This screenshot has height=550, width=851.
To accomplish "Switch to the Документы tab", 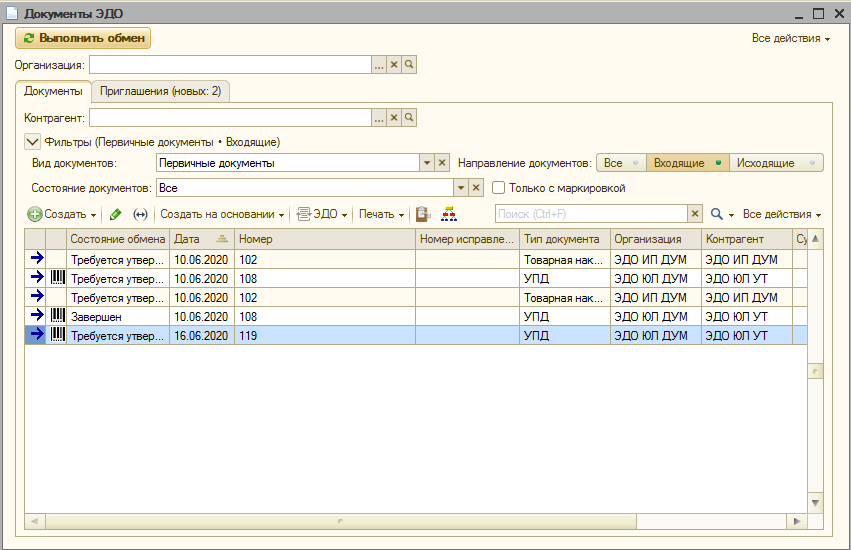I will click(53, 91).
